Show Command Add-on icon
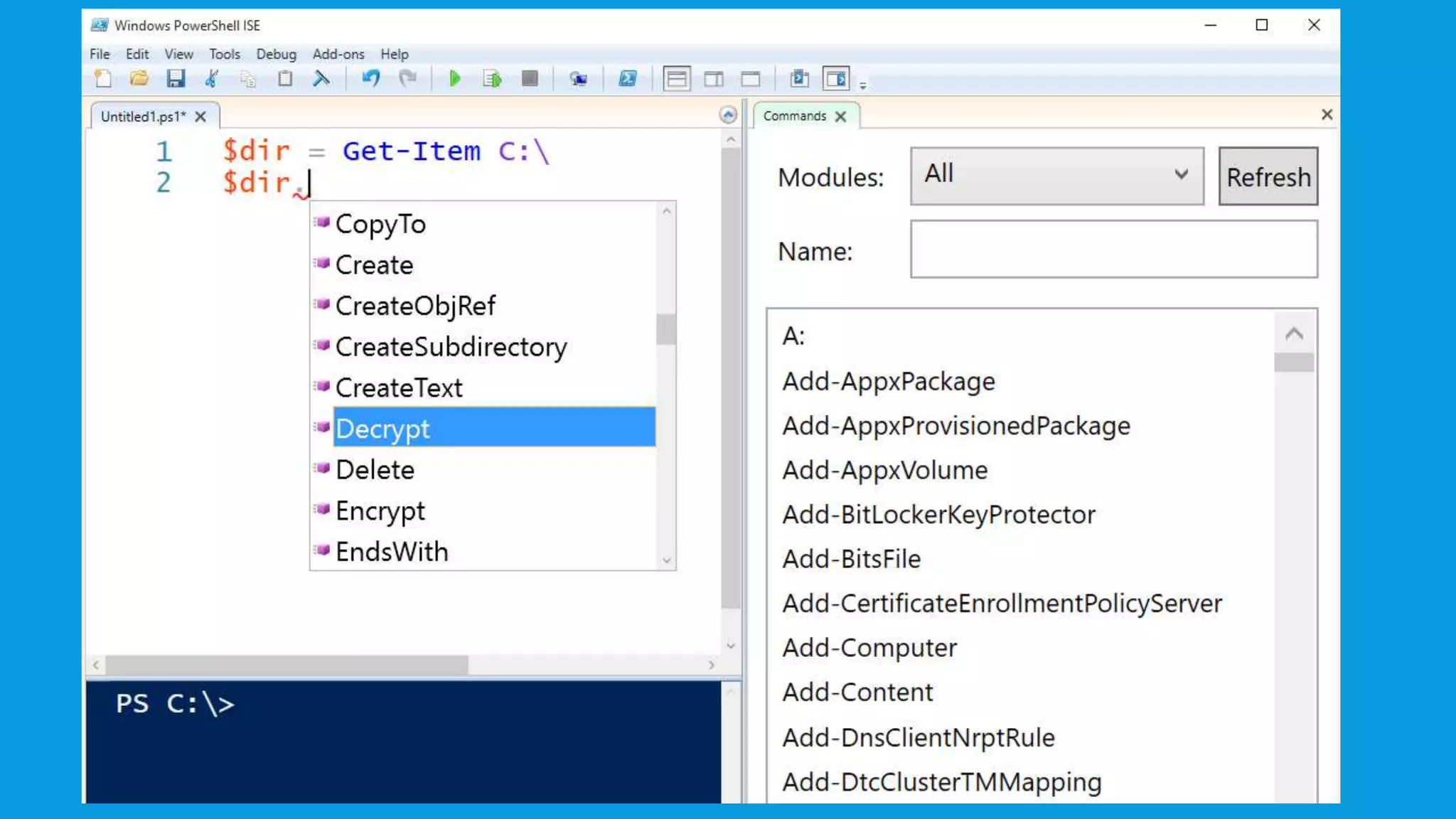The image size is (1456, 819). coord(836,79)
